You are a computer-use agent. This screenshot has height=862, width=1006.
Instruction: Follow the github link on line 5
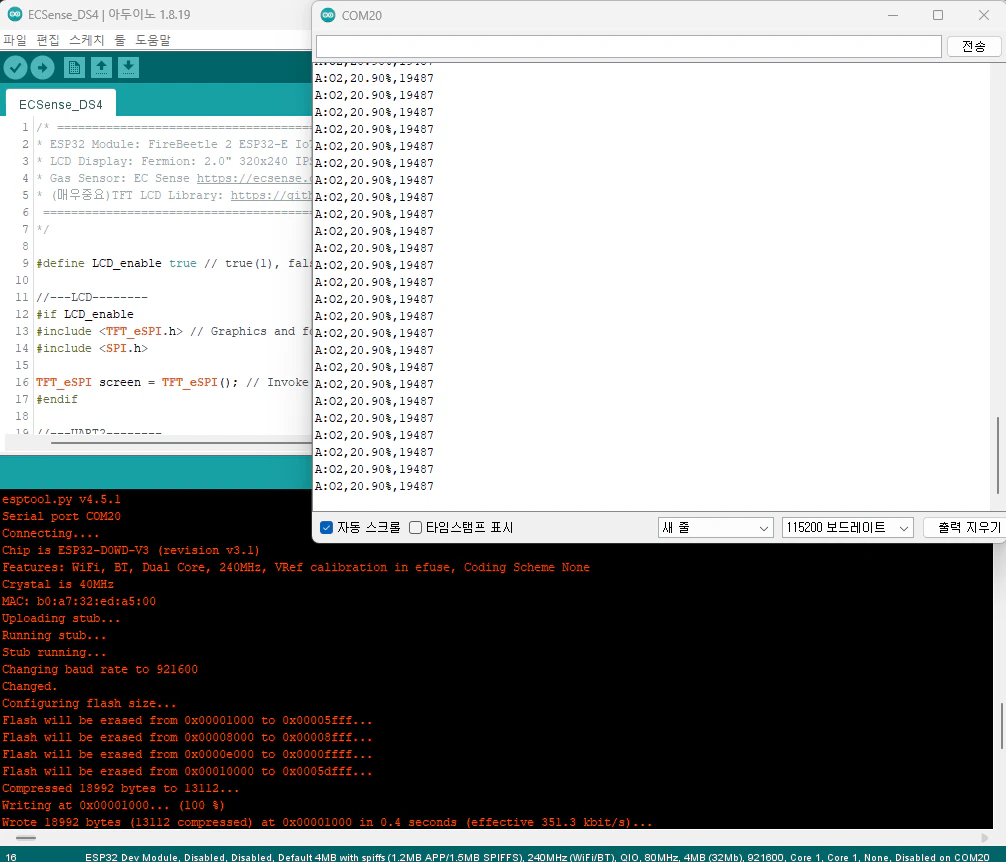(271, 195)
